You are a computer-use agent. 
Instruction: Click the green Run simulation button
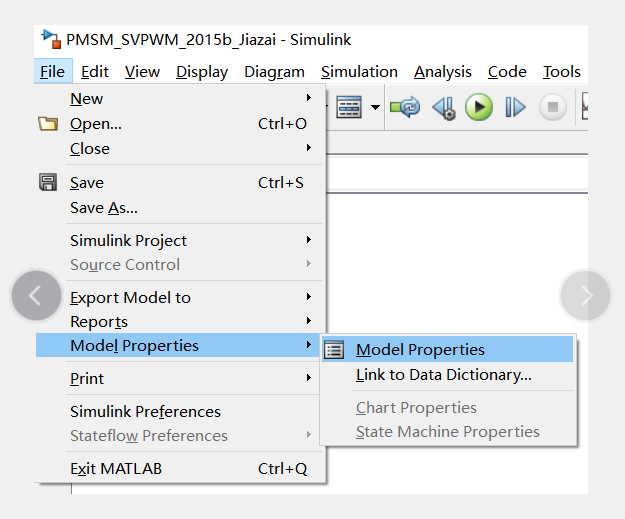(479, 107)
